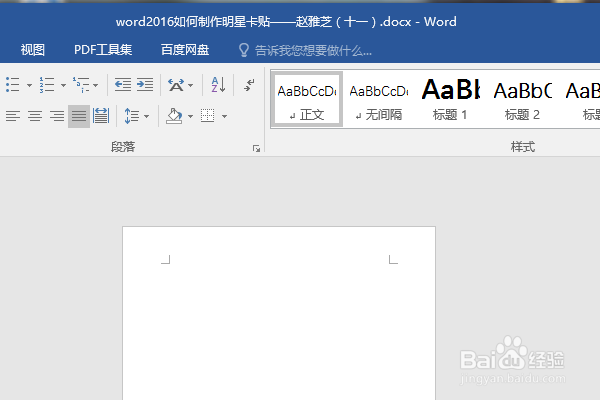Align text right
This screenshot has height=400, width=600.
tap(57, 116)
